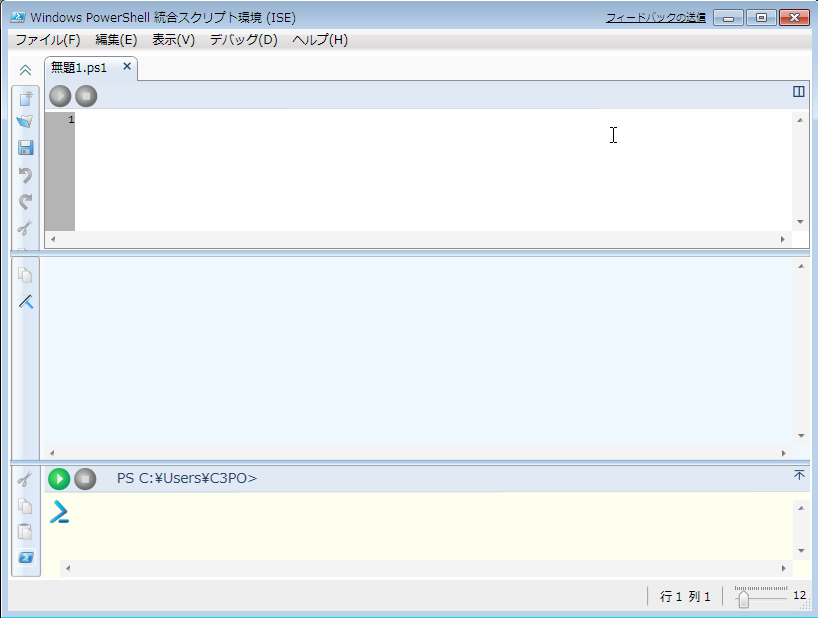Image resolution: width=818 pixels, height=618 pixels.
Task: Click script pane scroll down arrow
Action: pyautogui.click(x=800, y=222)
